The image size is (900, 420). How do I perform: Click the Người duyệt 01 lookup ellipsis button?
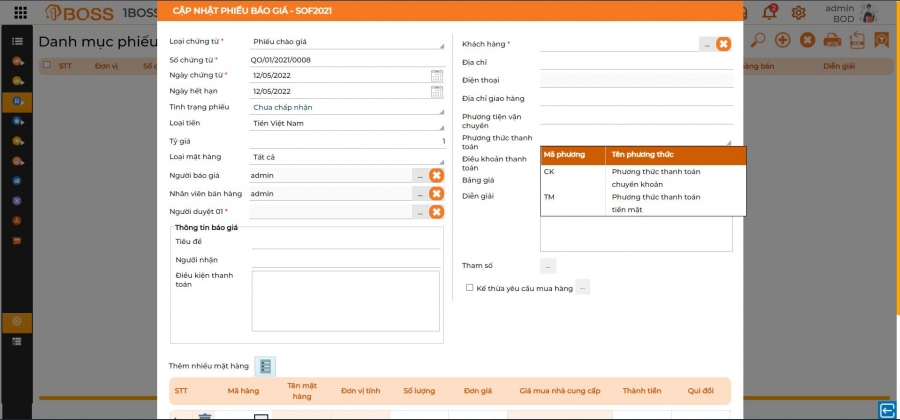420,212
